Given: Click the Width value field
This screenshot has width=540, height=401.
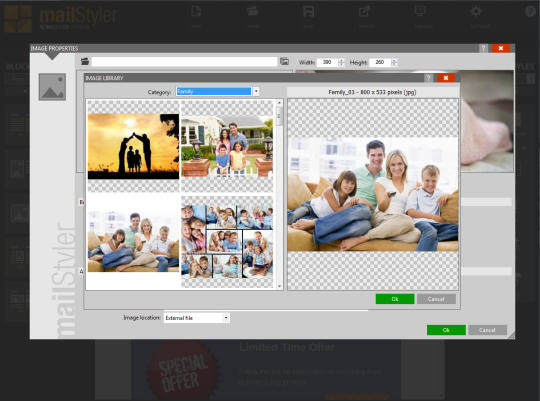Looking at the screenshot, I should (327, 62).
